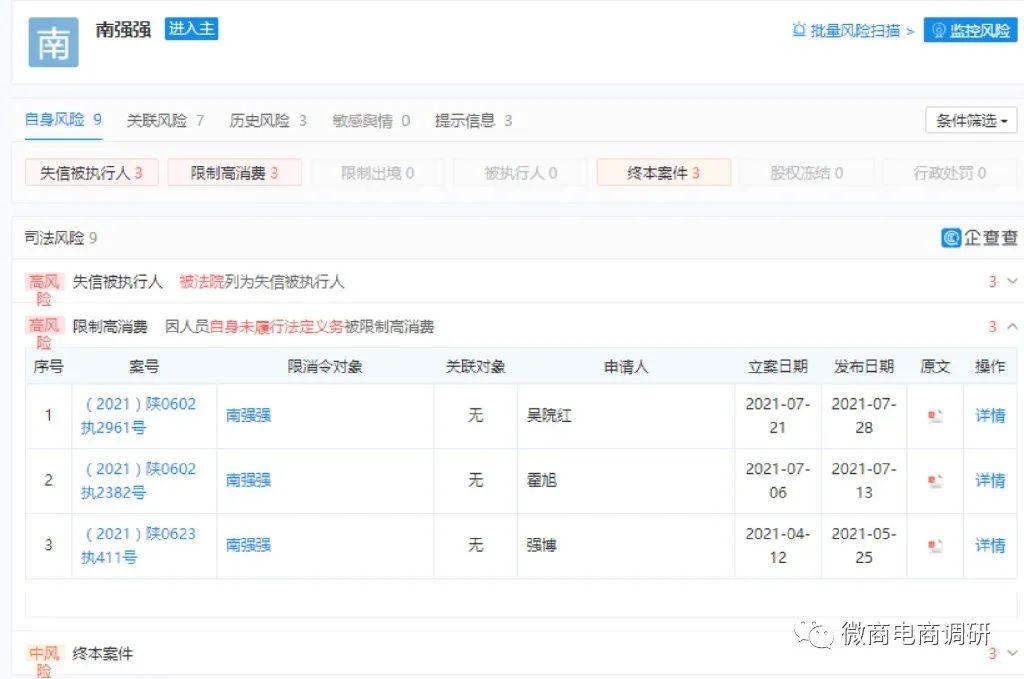Open the 条件筛选 filter dropdown

(x=969, y=119)
